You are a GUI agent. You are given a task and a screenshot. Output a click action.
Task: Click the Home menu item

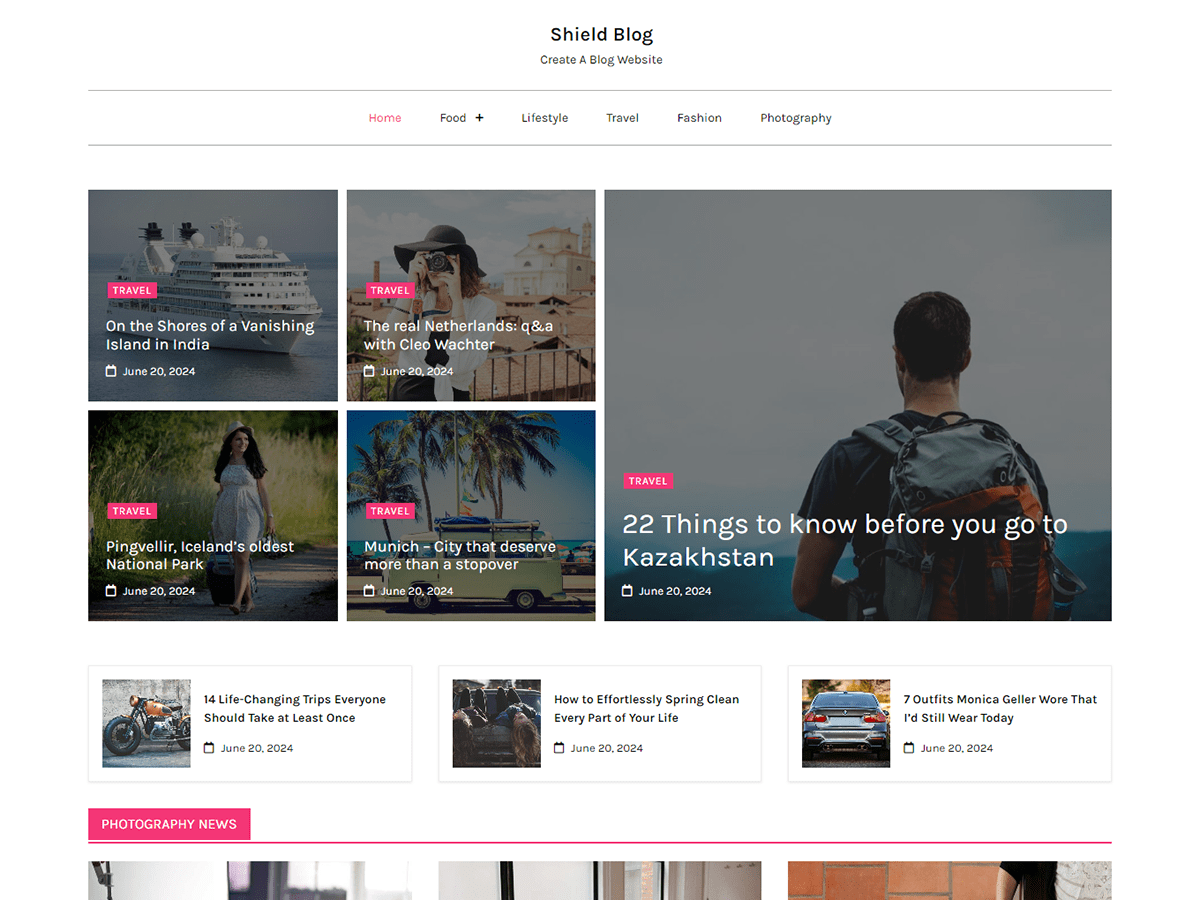tap(385, 117)
